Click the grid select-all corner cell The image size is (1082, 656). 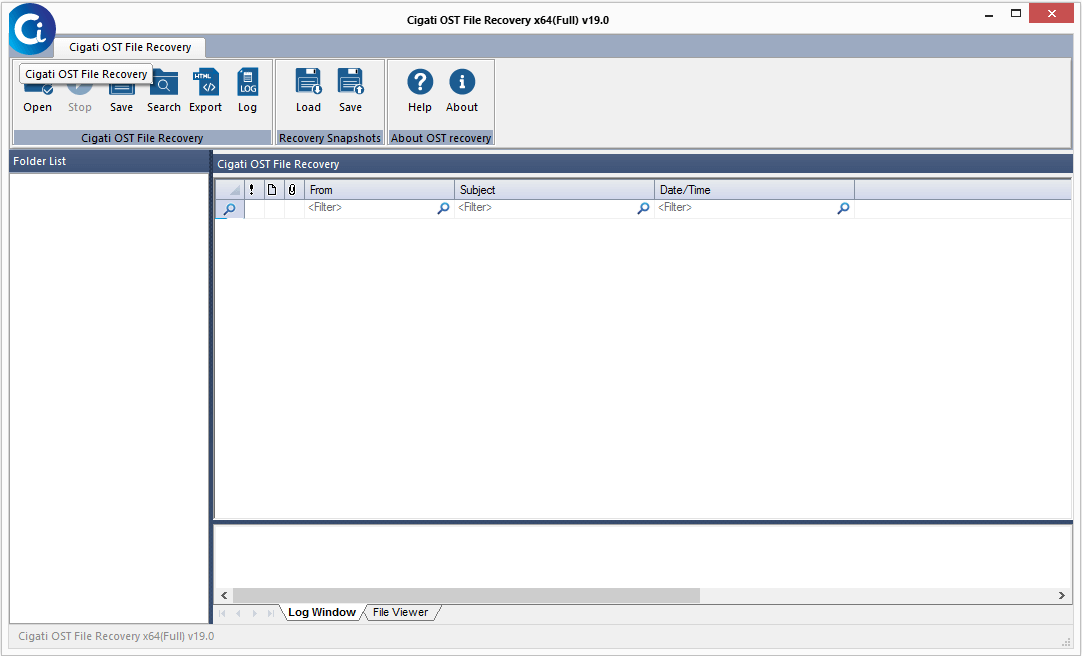(230, 190)
